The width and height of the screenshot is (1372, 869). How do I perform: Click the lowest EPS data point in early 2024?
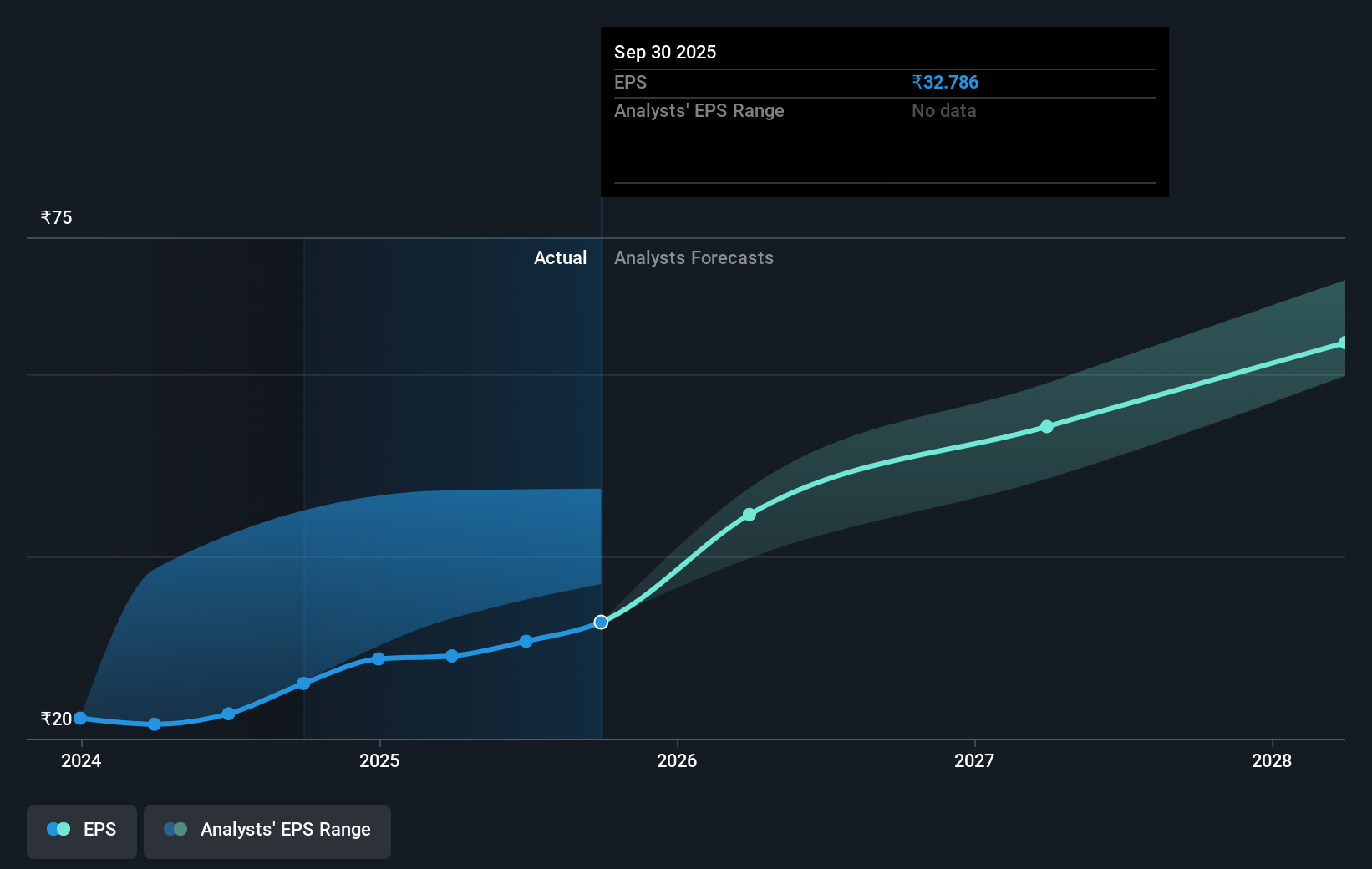tap(154, 724)
